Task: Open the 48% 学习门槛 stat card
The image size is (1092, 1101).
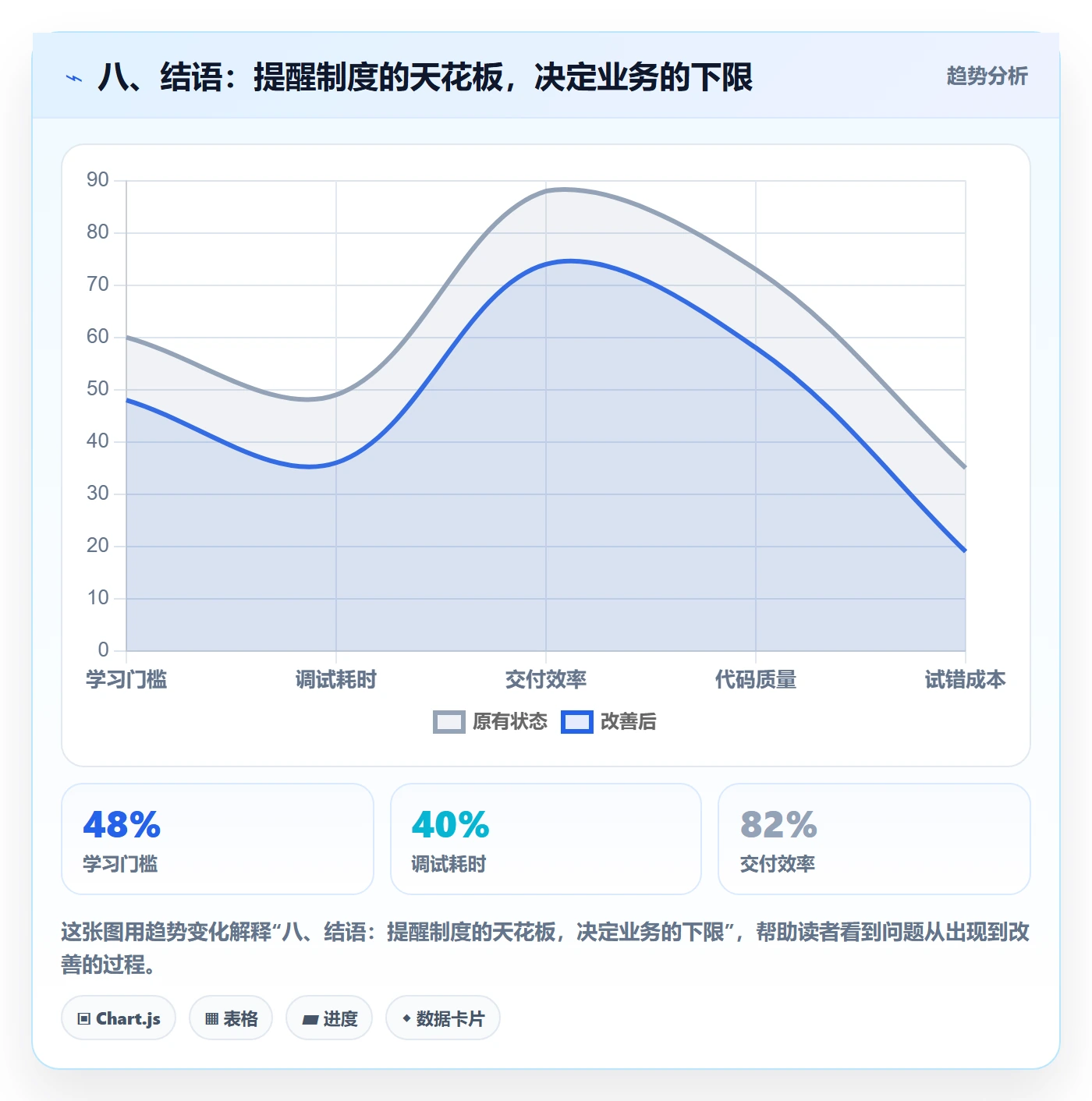Action: coord(218,839)
